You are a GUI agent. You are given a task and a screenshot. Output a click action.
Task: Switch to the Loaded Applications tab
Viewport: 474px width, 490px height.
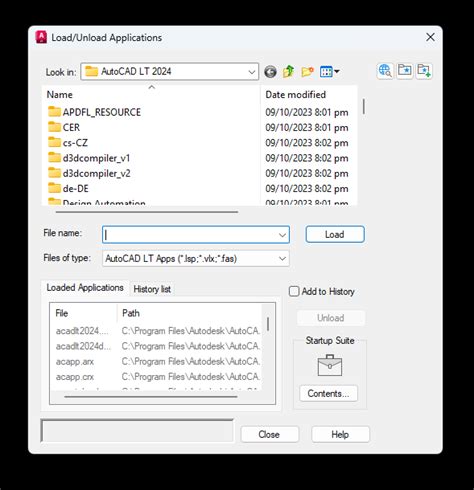coord(85,288)
